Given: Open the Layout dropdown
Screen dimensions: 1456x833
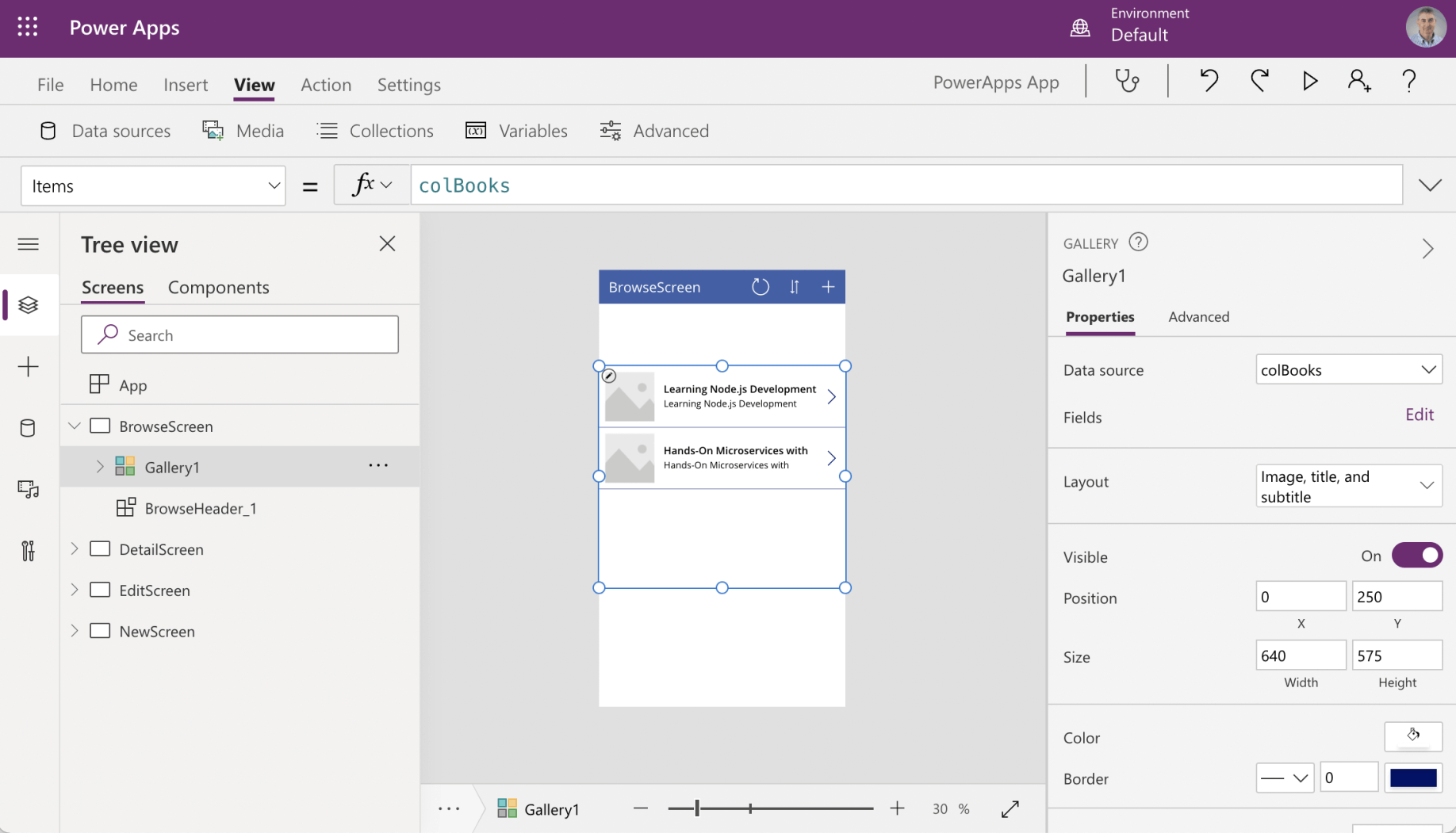Looking at the screenshot, I should [1348, 486].
